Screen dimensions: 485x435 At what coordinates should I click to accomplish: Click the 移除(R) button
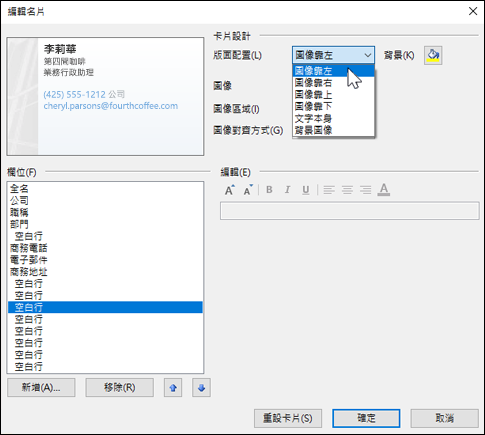(x=120, y=388)
